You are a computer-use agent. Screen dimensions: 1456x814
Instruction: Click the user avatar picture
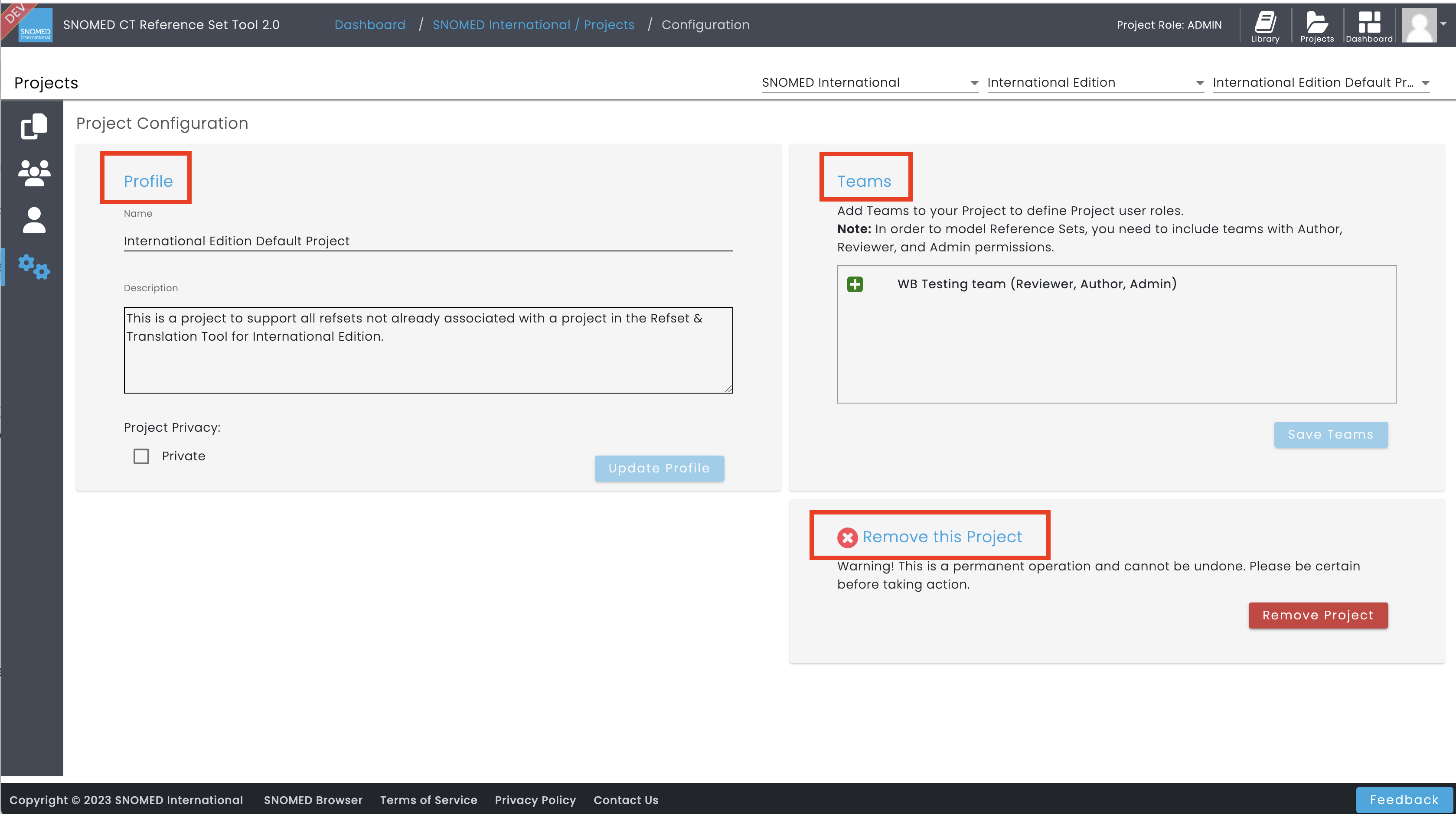[x=1419, y=25]
